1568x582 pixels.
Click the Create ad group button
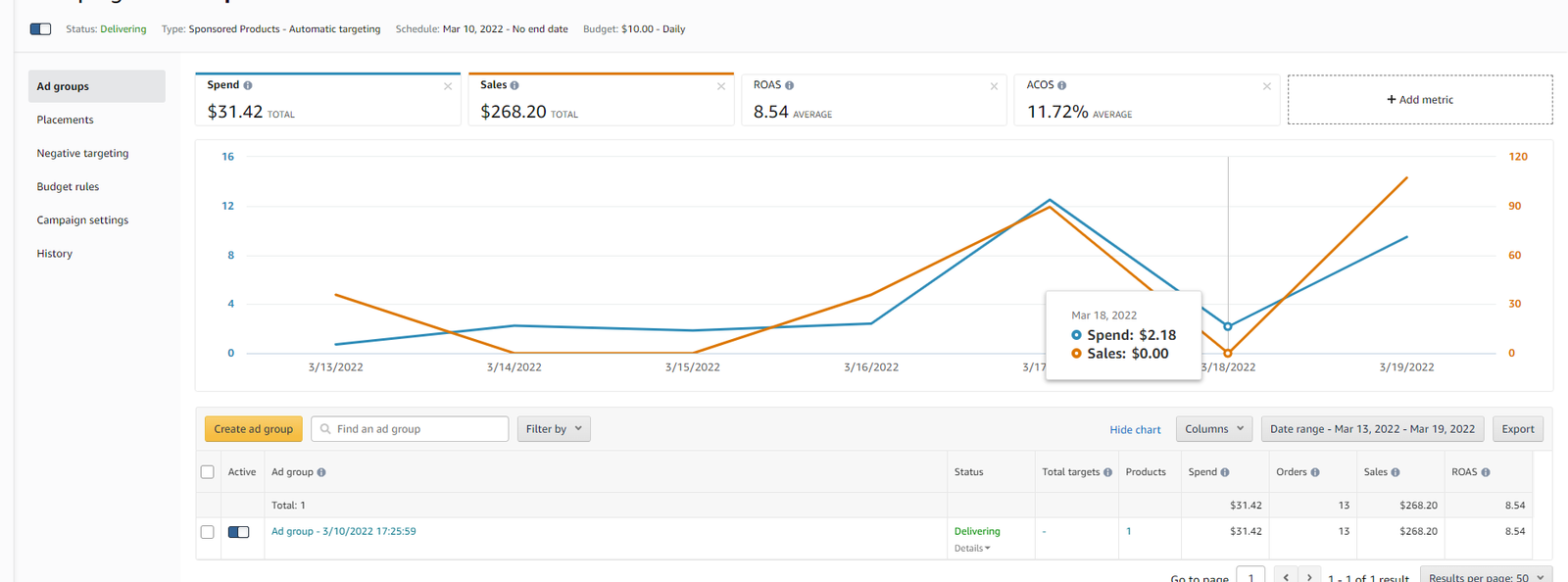tap(254, 429)
